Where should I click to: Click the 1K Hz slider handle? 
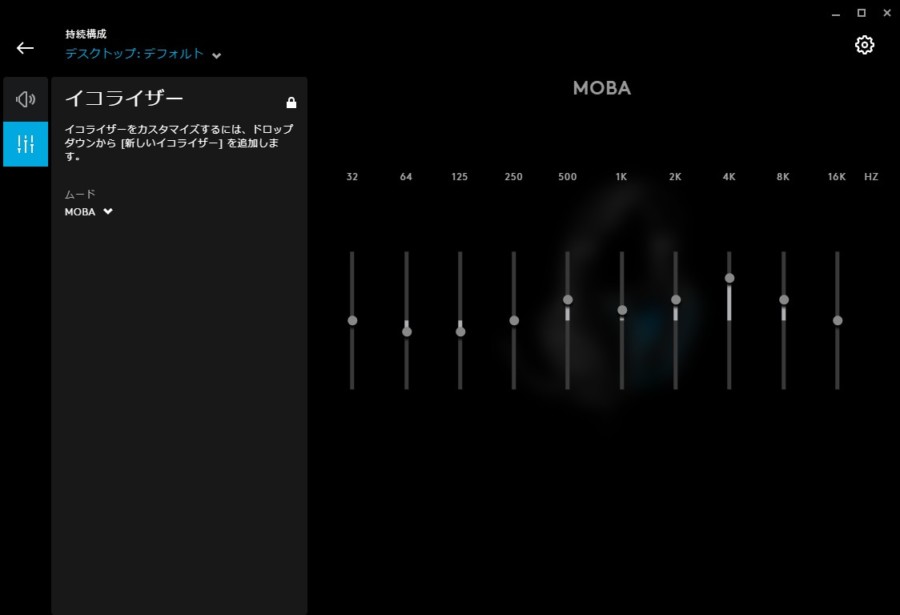coord(622,310)
